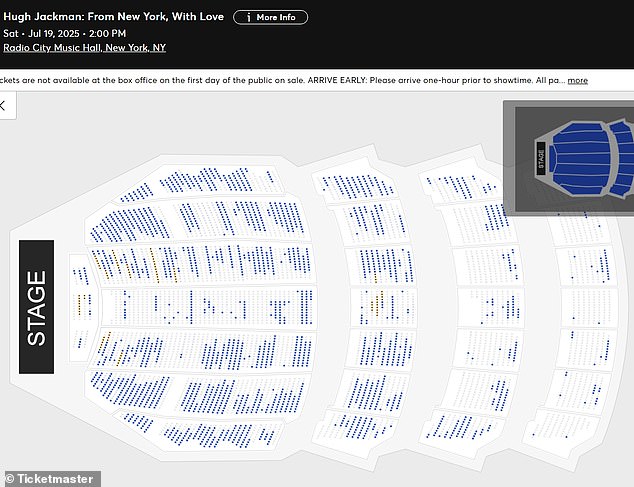Select the bottom-left orchestra corner section

point(136,421)
